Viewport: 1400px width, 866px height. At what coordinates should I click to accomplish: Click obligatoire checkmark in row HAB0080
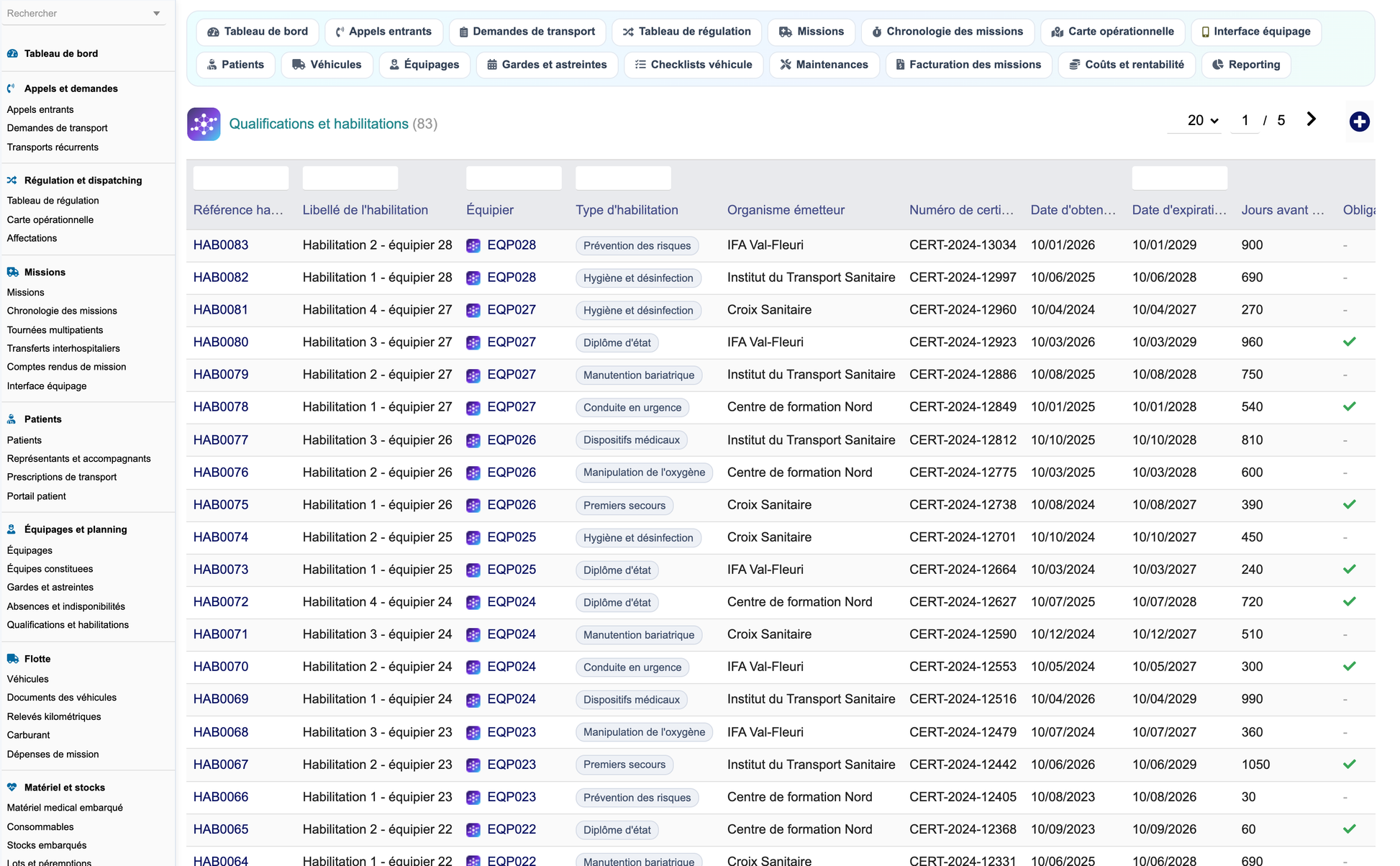1350,342
